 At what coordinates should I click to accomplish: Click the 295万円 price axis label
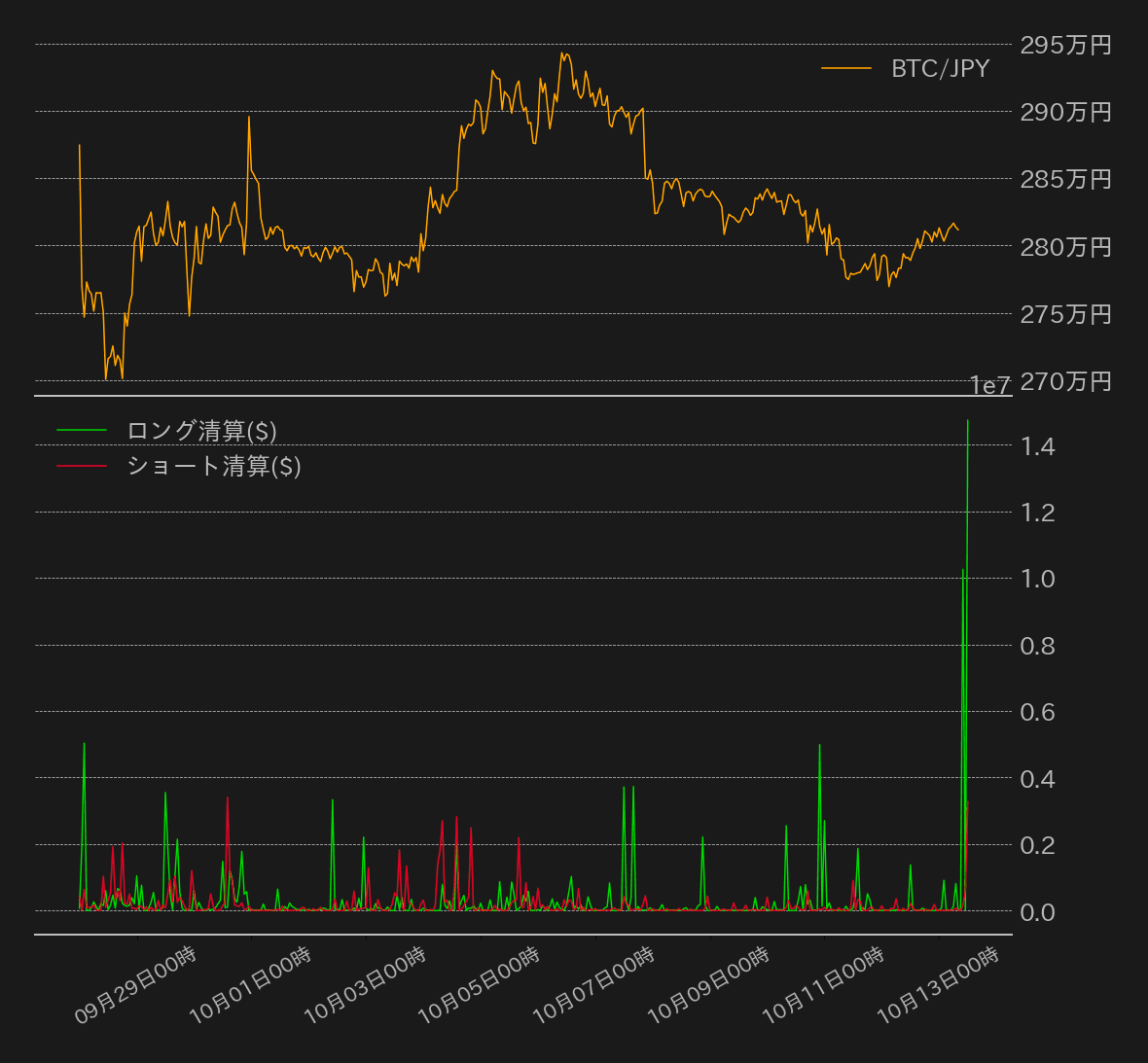click(x=1065, y=45)
